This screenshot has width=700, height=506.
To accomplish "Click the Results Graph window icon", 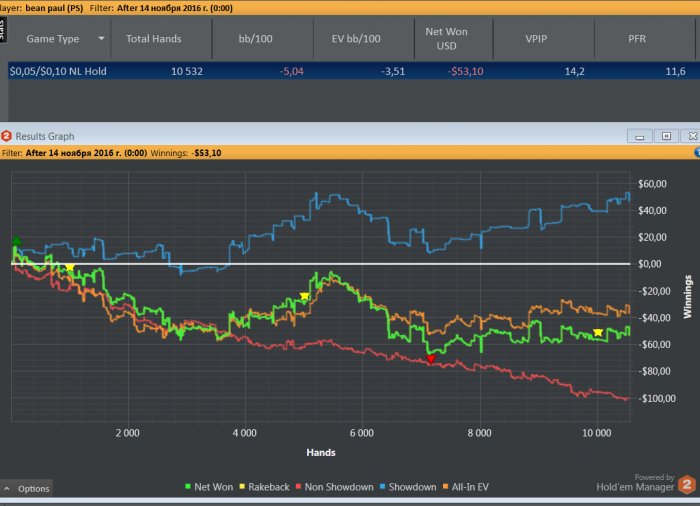I will click(x=7, y=136).
